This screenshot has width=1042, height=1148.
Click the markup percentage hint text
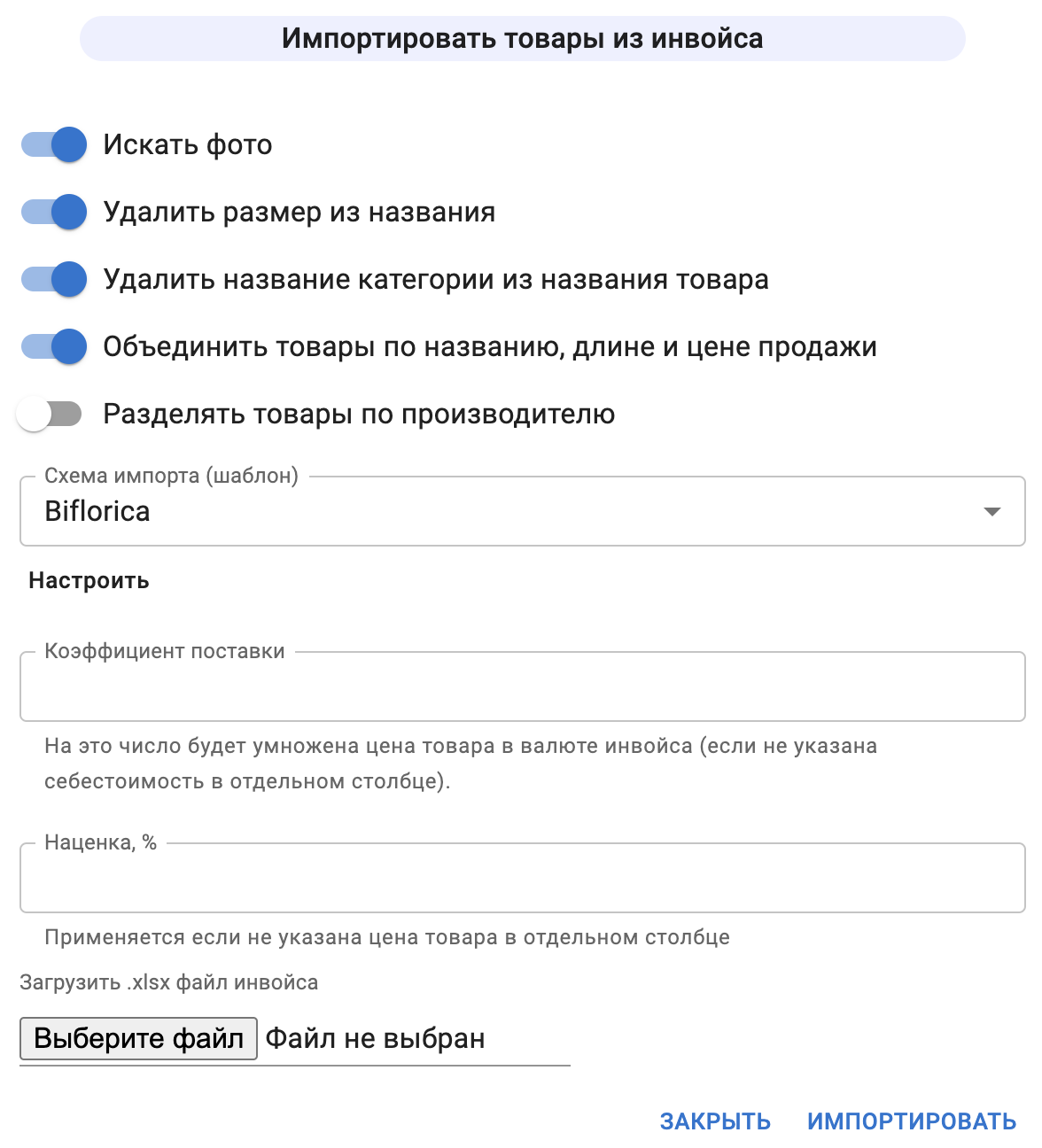point(385,937)
